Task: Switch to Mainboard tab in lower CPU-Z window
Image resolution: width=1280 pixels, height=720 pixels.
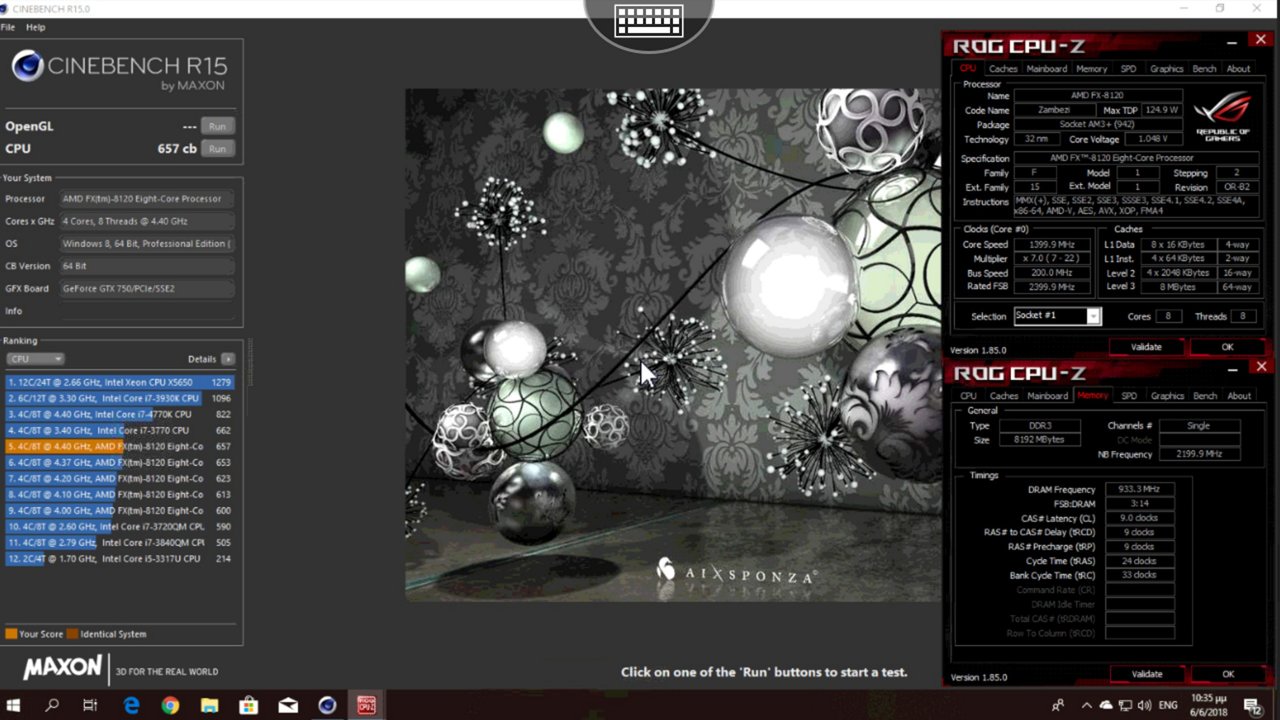Action: pos(1047,396)
